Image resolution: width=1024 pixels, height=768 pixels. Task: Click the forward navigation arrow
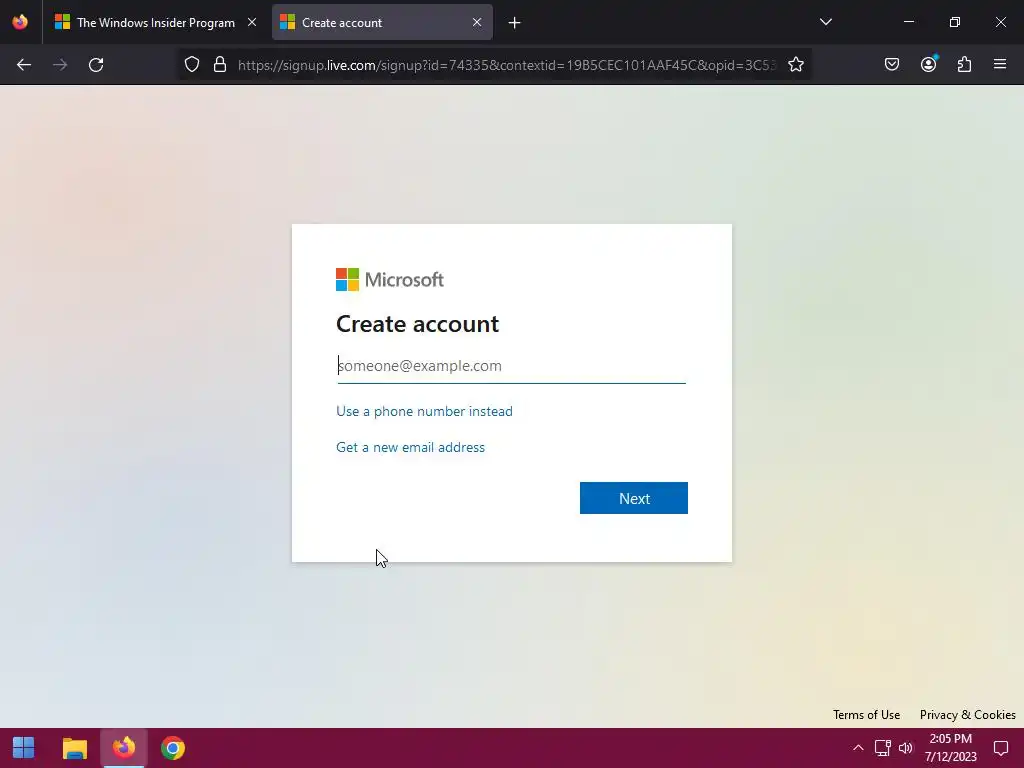(x=60, y=65)
